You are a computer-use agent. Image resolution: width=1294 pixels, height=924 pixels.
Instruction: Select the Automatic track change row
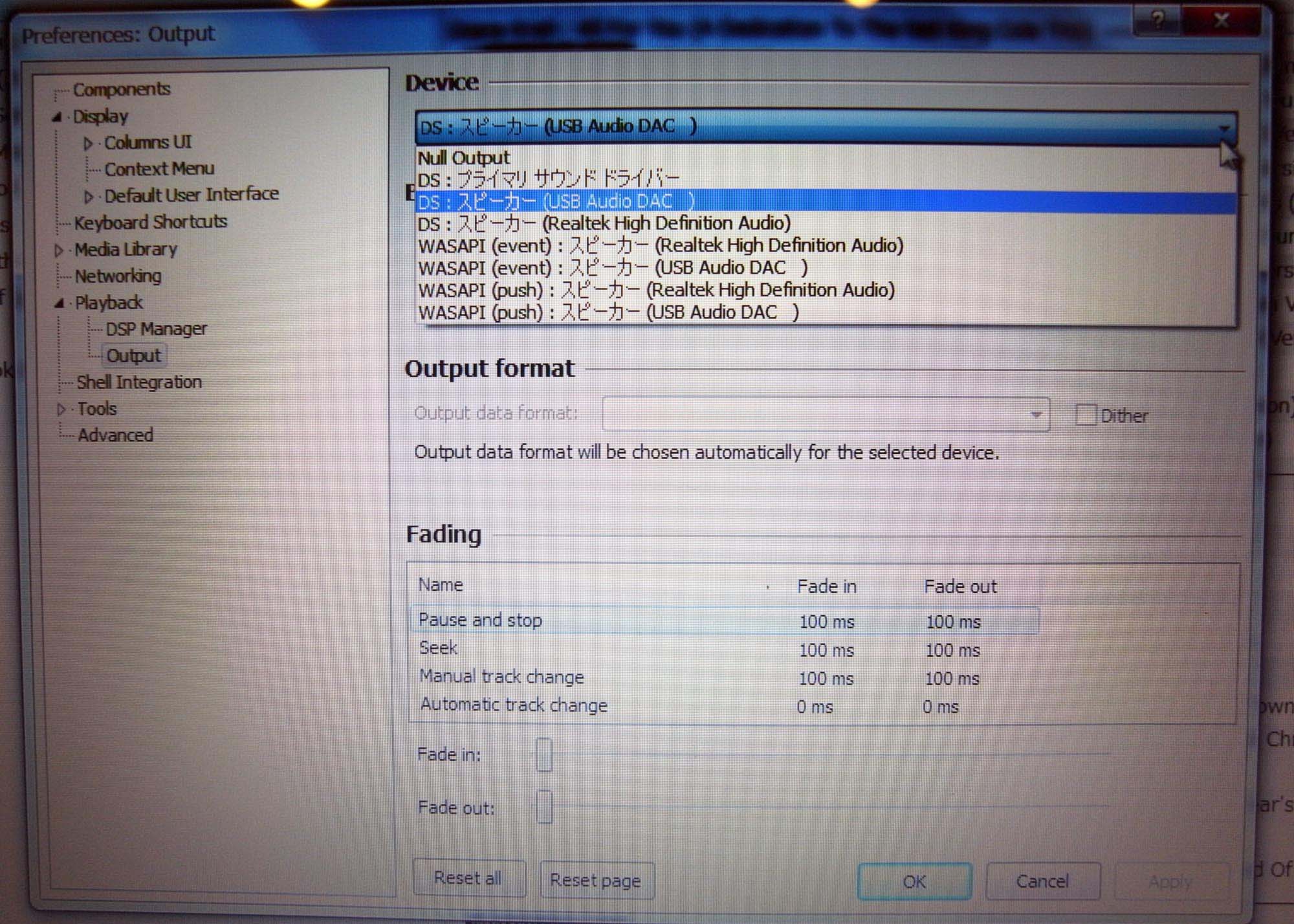[x=725, y=705]
